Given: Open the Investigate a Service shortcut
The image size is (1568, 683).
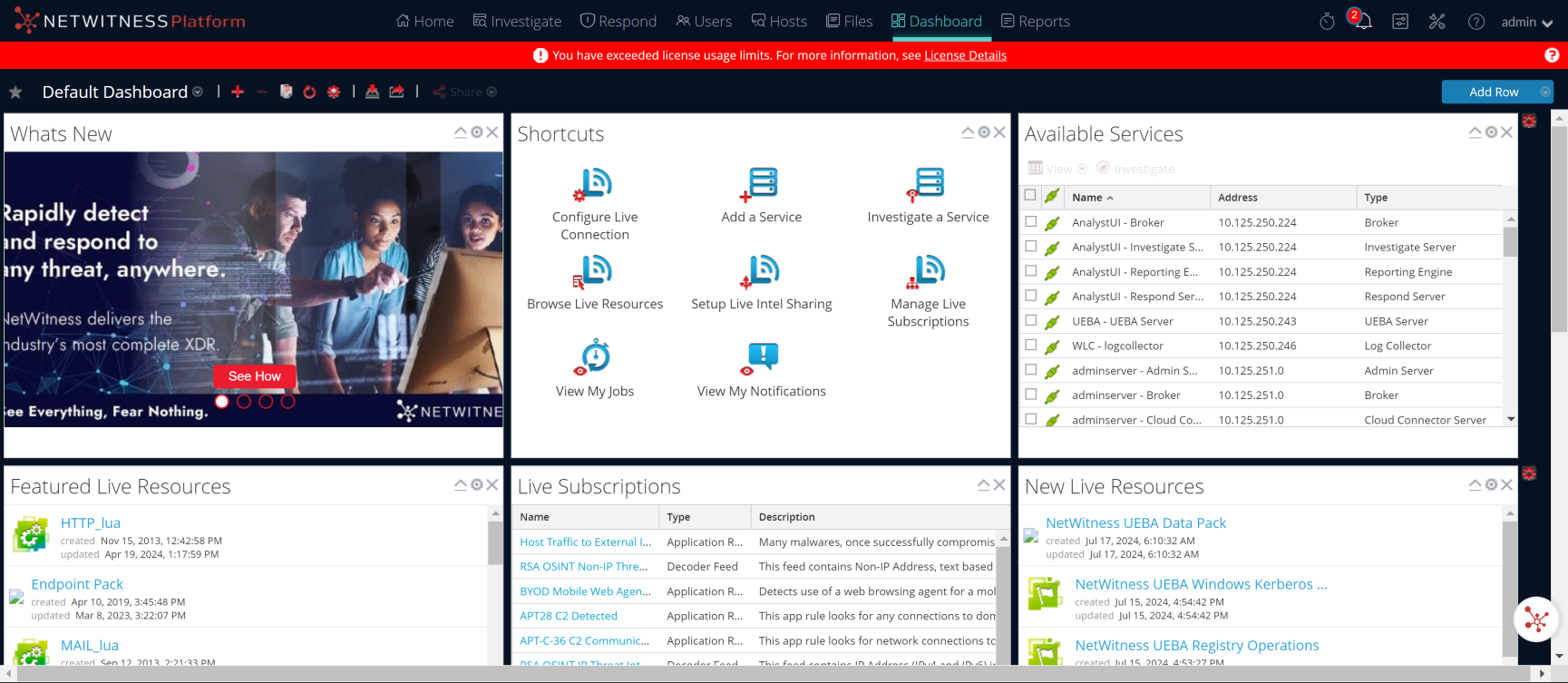Looking at the screenshot, I should [x=928, y=195].
